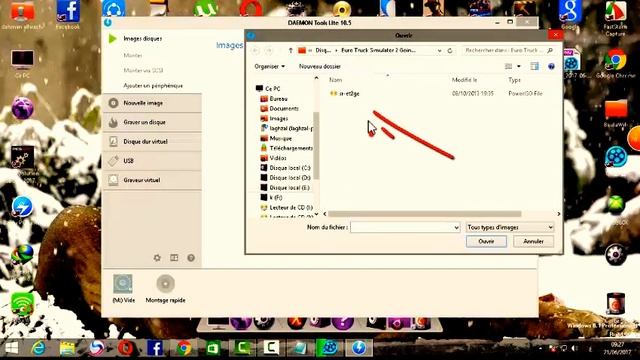This screenshot has width=640, height=360.
Task: Open Disque dur virtuel section
Action: [x=152, y=141]
